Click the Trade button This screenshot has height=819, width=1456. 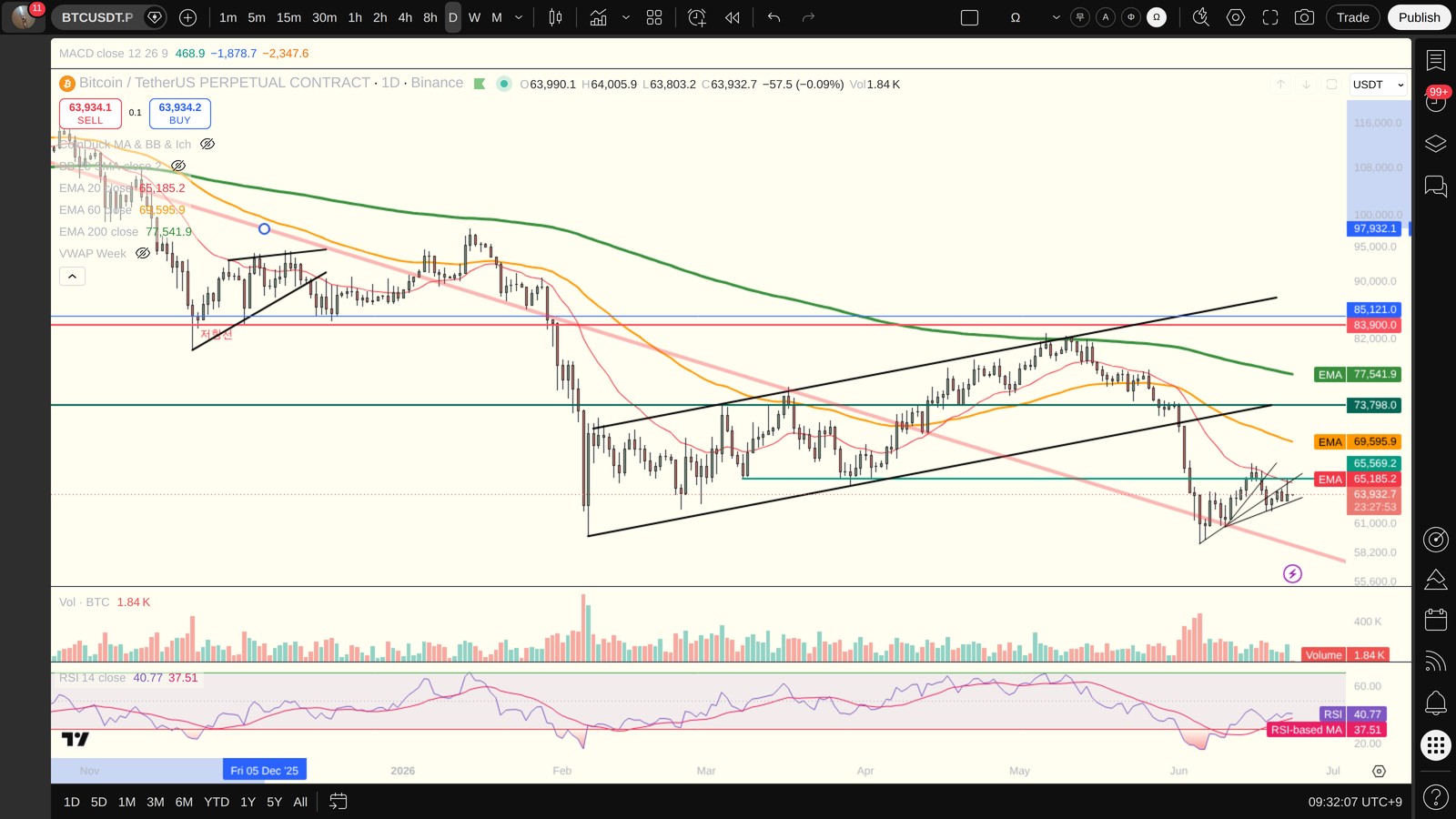point(1352,17)
